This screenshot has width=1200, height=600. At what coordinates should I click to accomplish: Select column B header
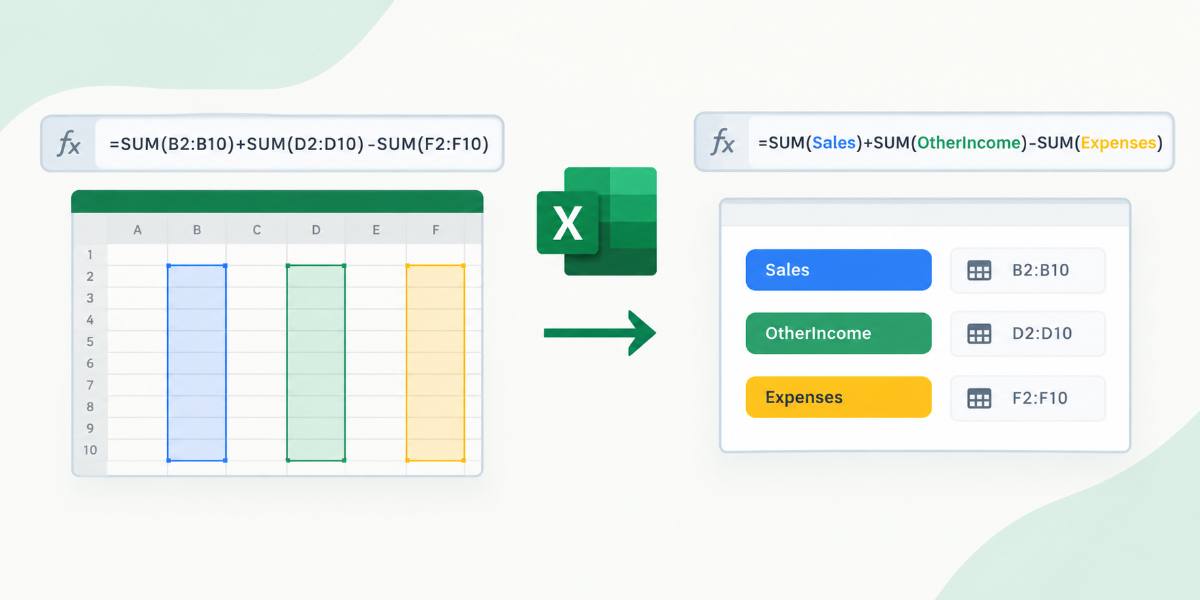point(197,230)
